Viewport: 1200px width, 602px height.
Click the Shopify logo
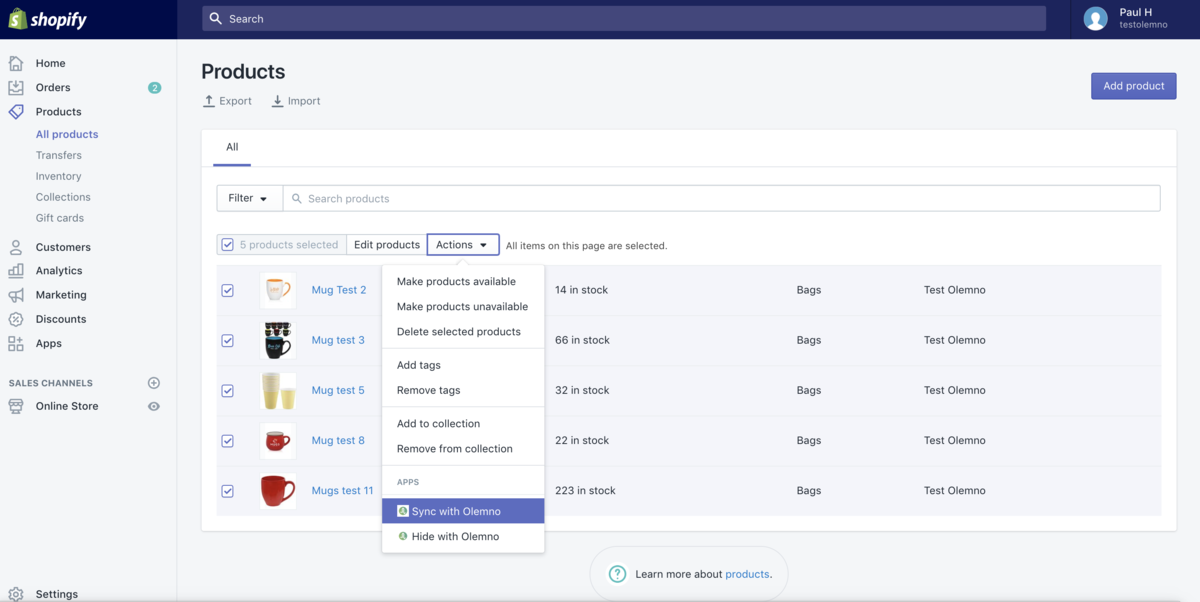48,19
